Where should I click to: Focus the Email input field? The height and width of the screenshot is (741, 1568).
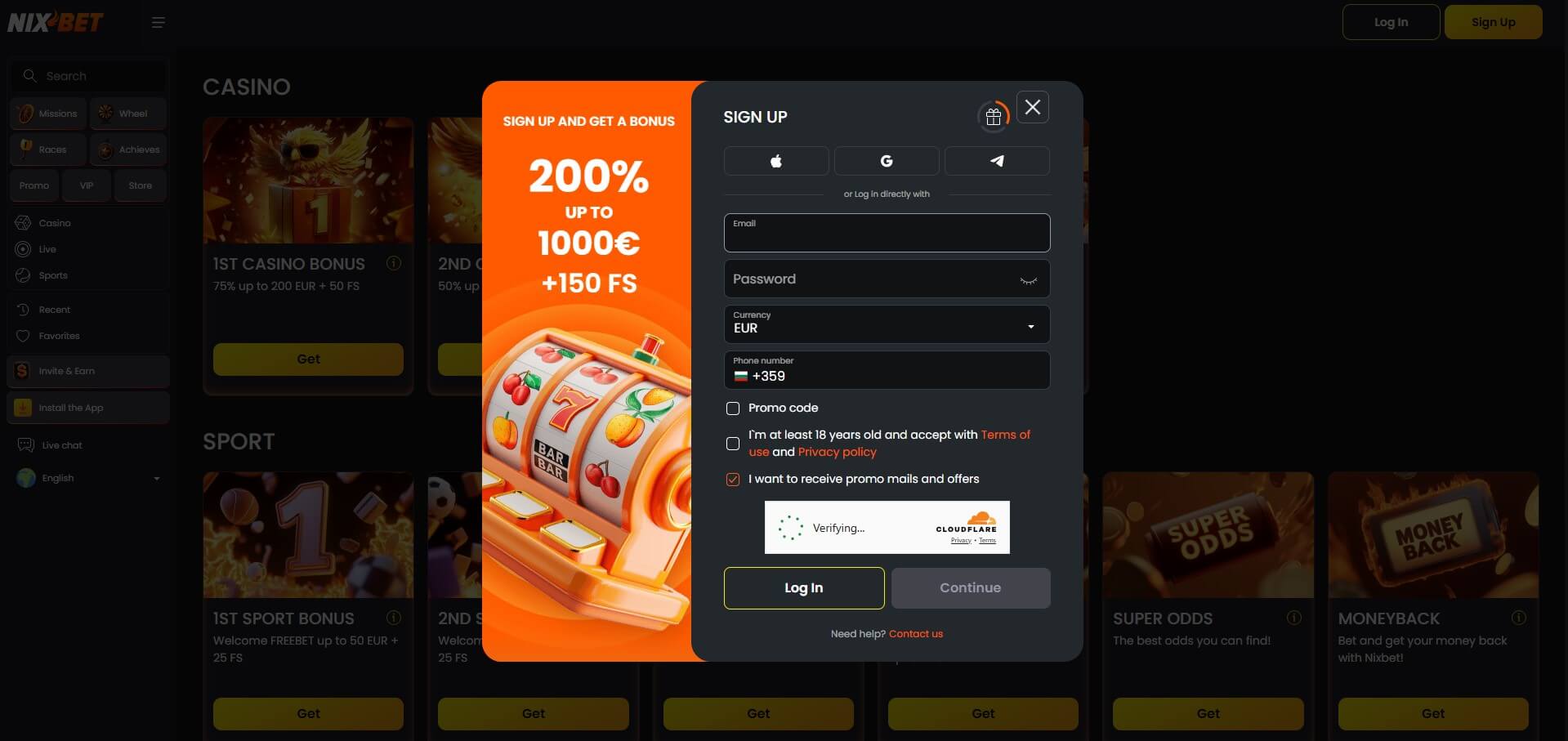click(x=887, y=233)
